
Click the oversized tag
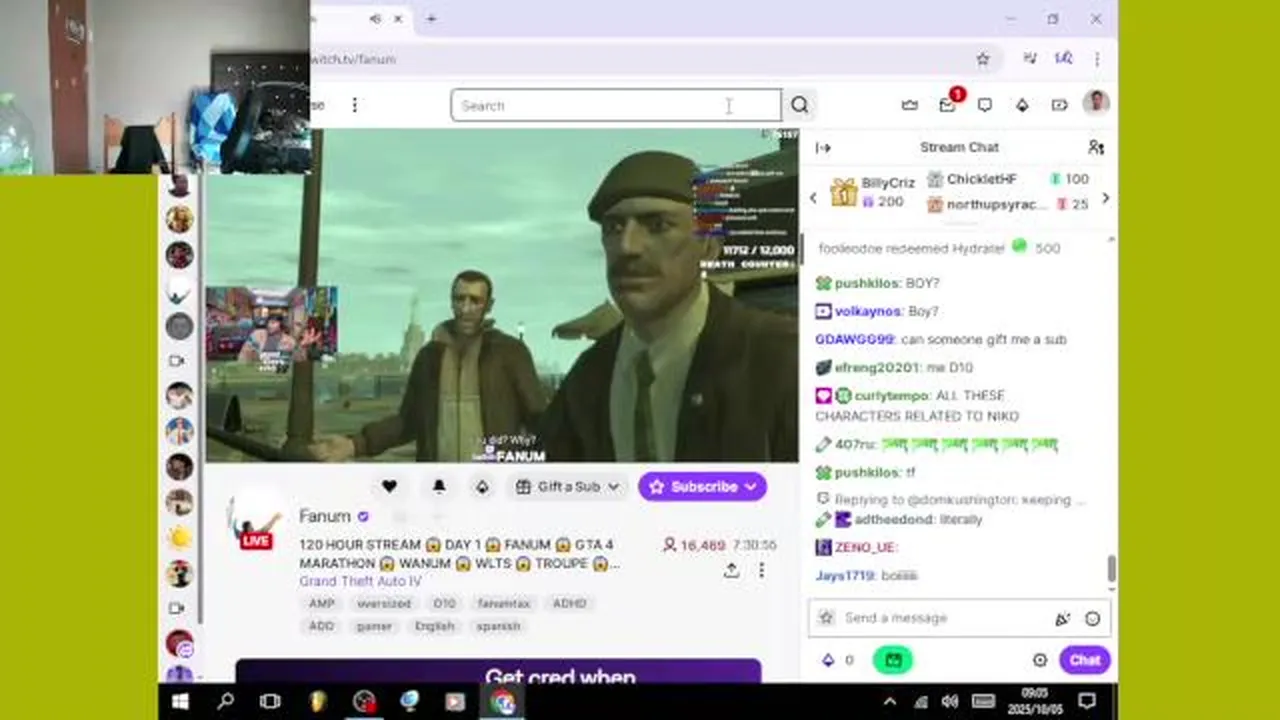[x=384, y=603]
